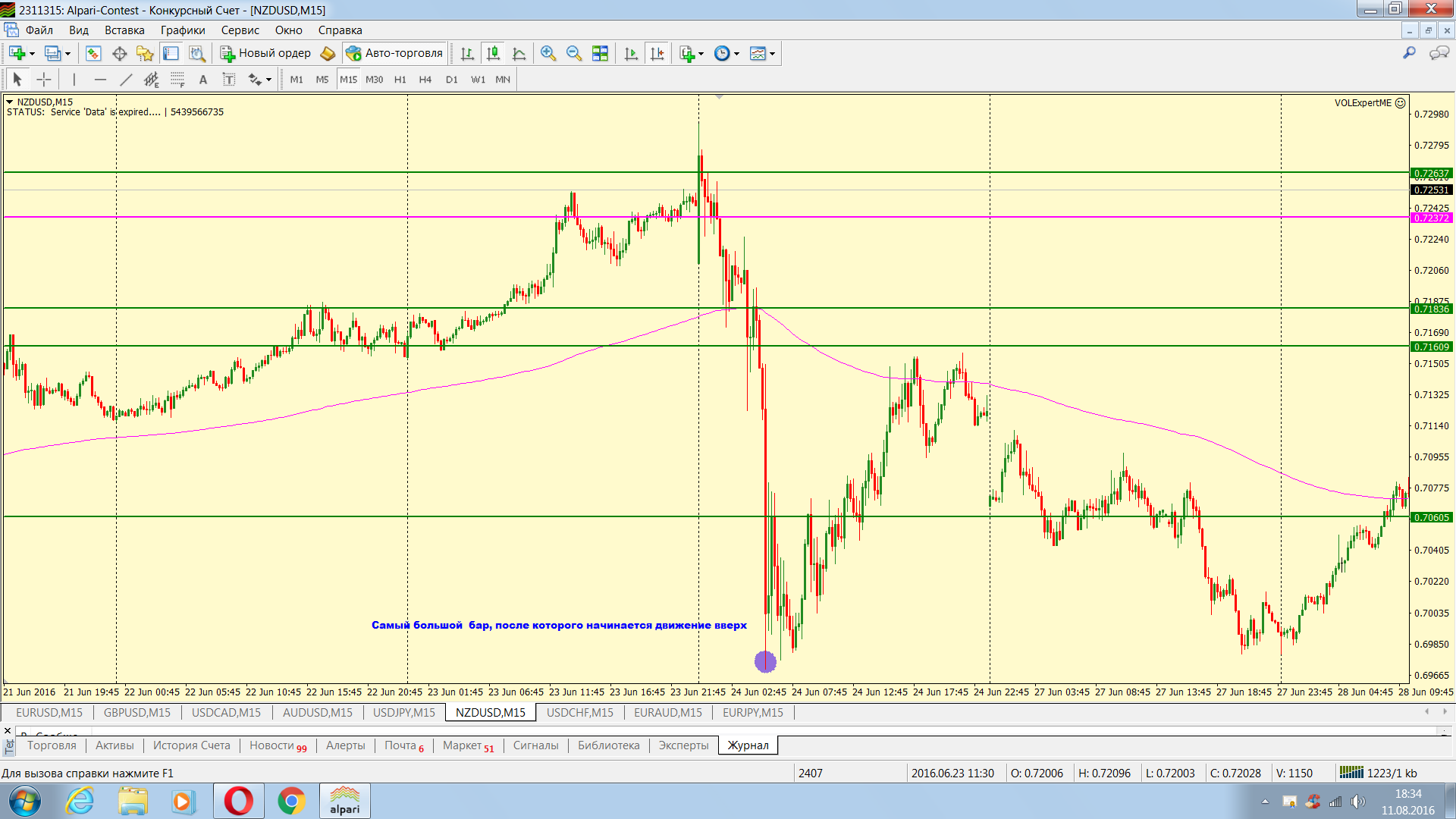1456x819 pixels.
Task: Select the Crosshair cursor tool
Action: click(44, 79)
